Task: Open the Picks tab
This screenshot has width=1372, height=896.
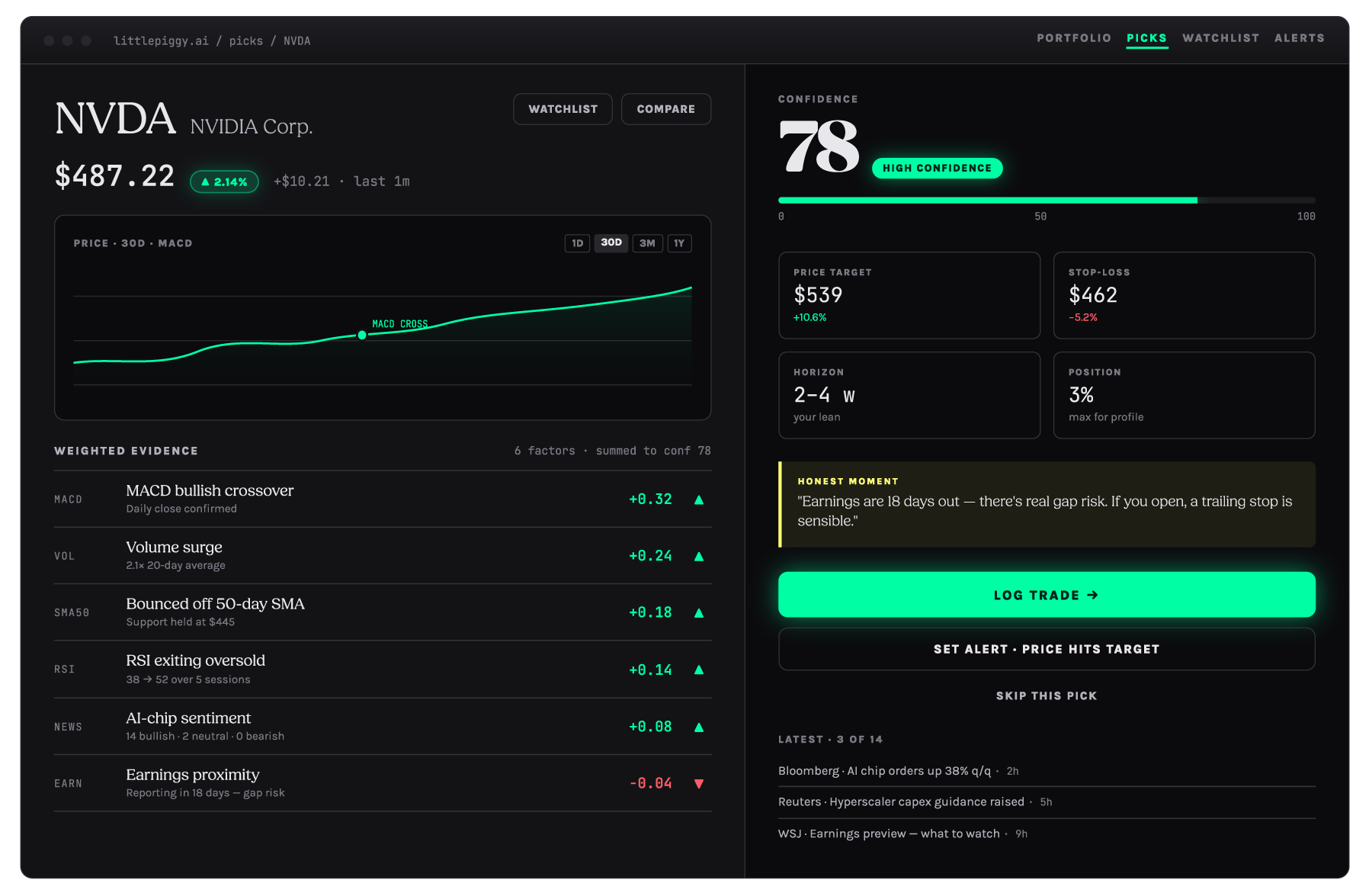Action: (x=1147, y=38)
